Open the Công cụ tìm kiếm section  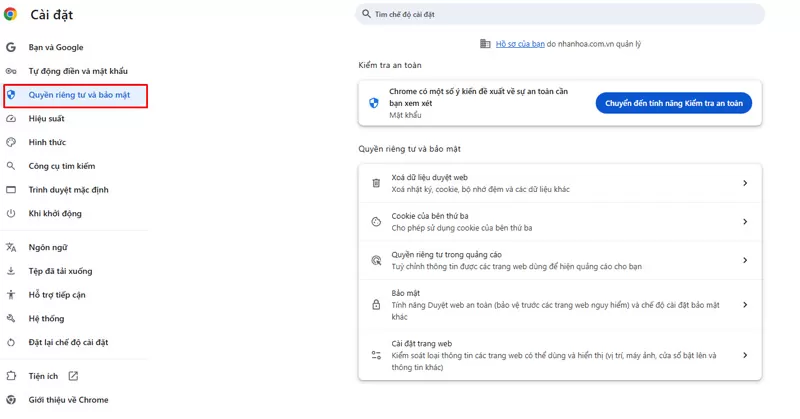61,166
